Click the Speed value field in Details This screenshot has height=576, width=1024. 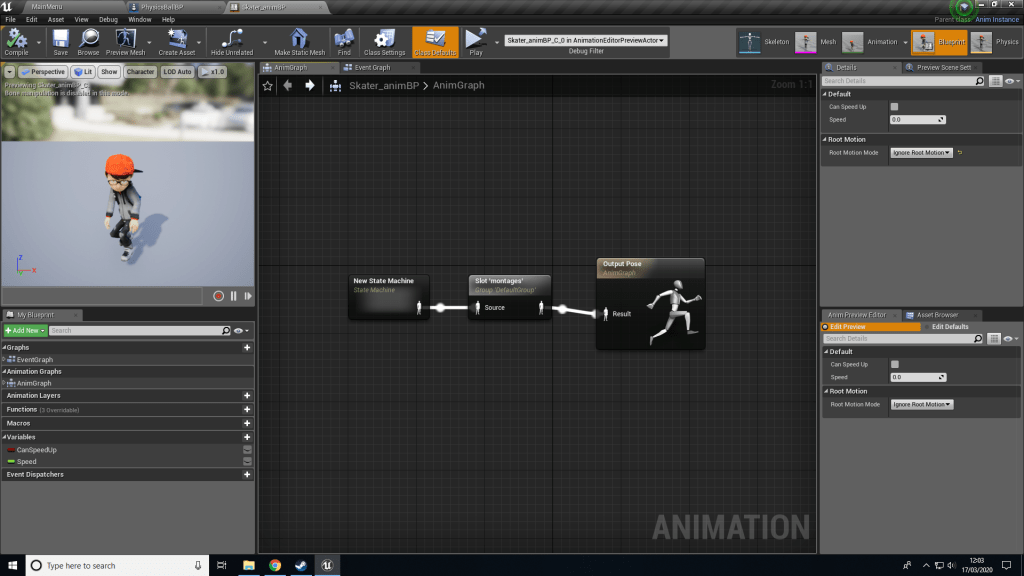918,119
